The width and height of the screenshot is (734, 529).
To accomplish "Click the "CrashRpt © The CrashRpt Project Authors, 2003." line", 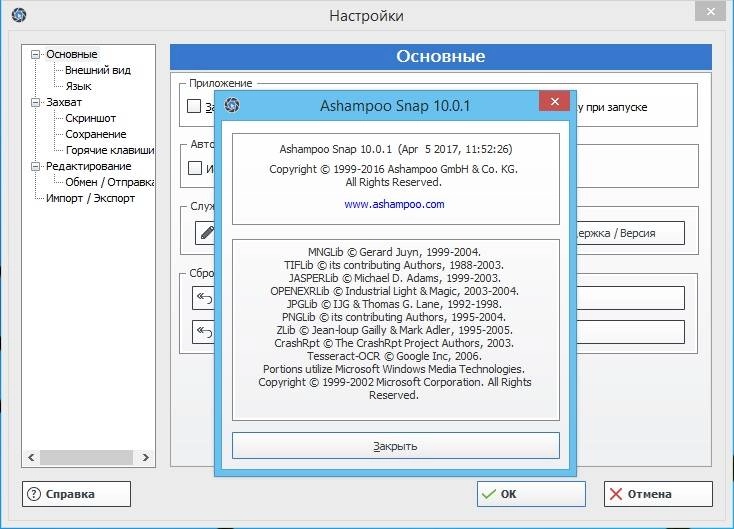I will tap(394, 343).
